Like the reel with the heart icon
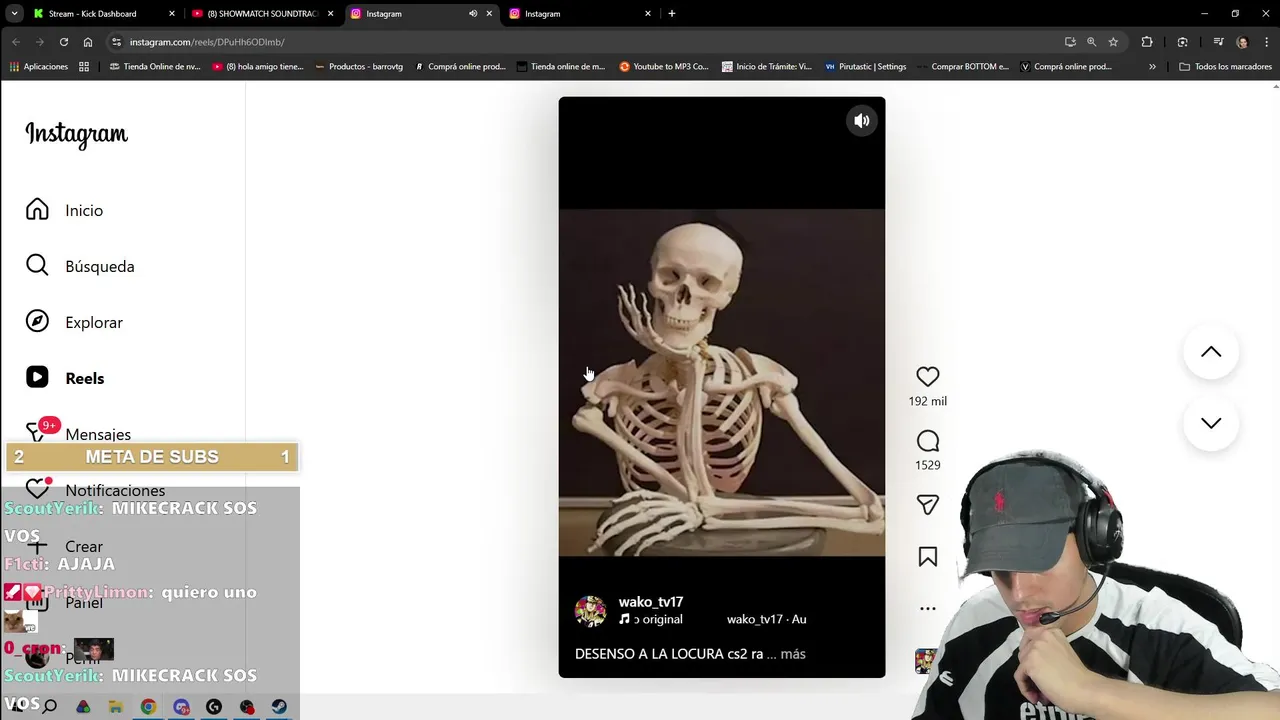Image resolution: width=1280 pixels, height=720 pixels. tap(928, 377)
